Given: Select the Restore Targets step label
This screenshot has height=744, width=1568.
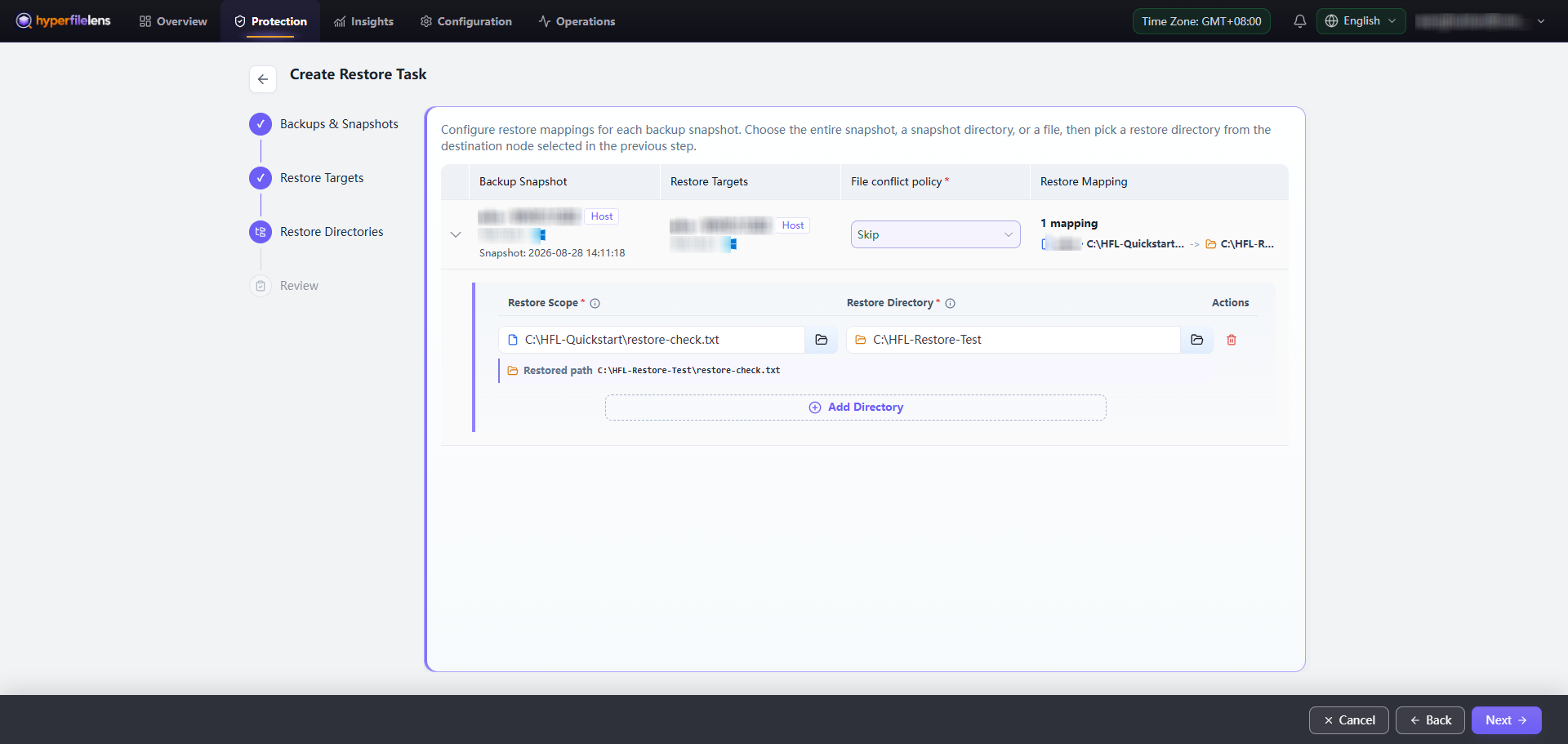Looking at the screenshot, I should (322, 178).
